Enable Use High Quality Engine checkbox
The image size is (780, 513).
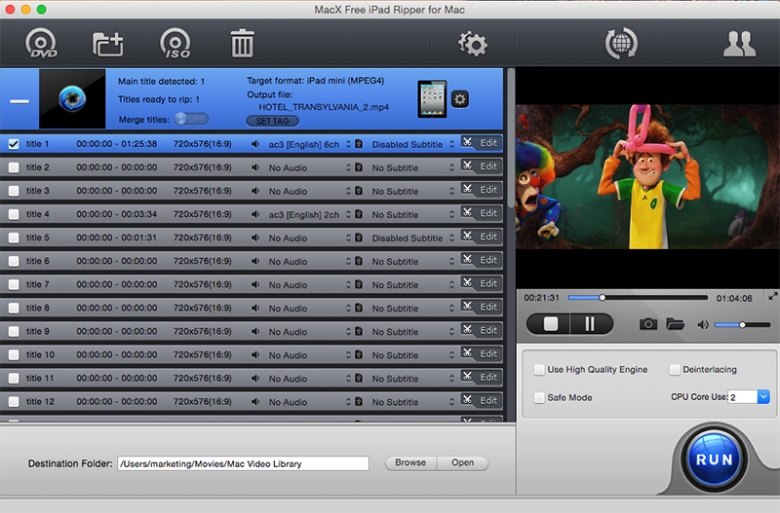point(540,370)
